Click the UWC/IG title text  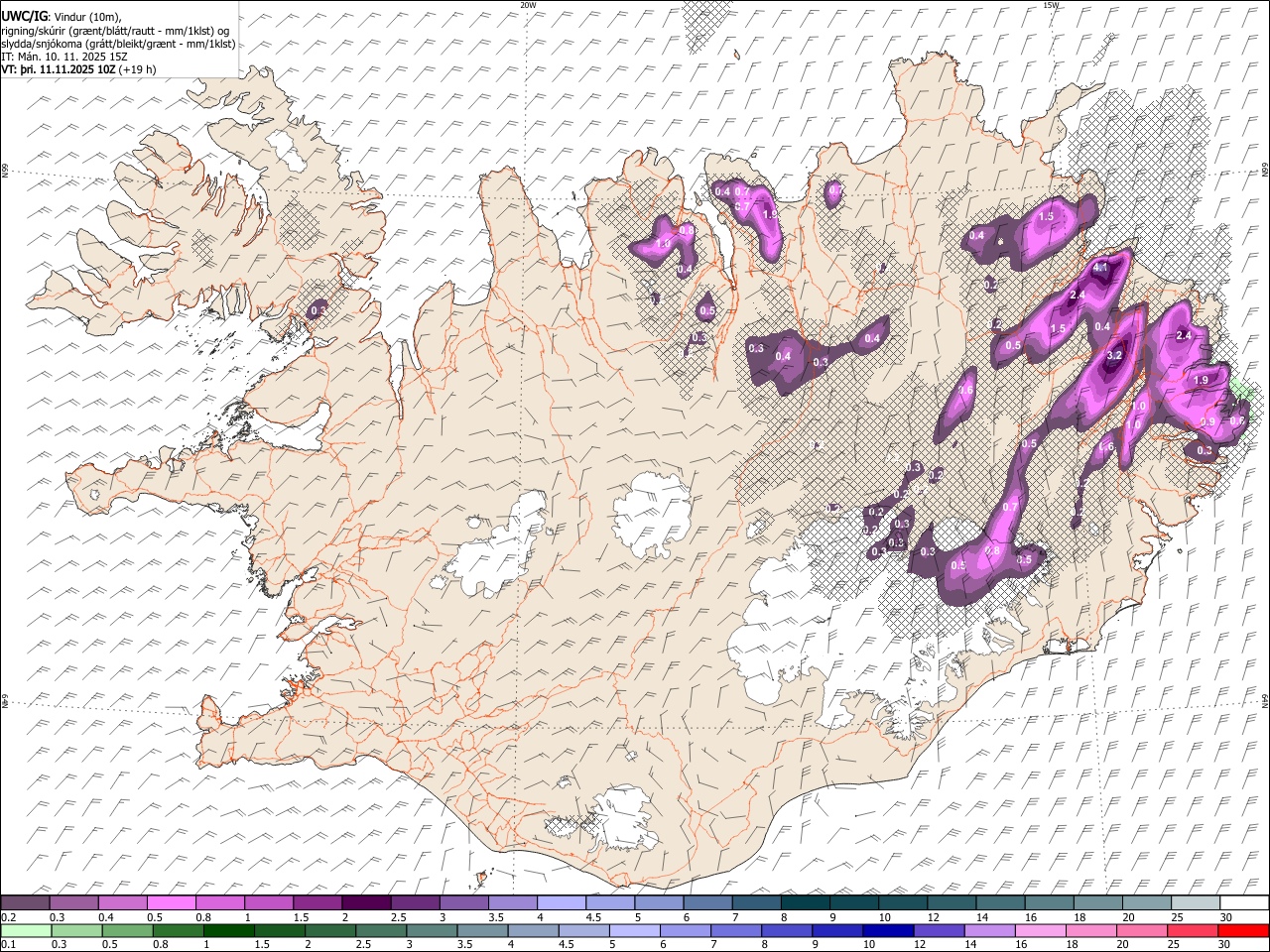click(x=23, y=15)
